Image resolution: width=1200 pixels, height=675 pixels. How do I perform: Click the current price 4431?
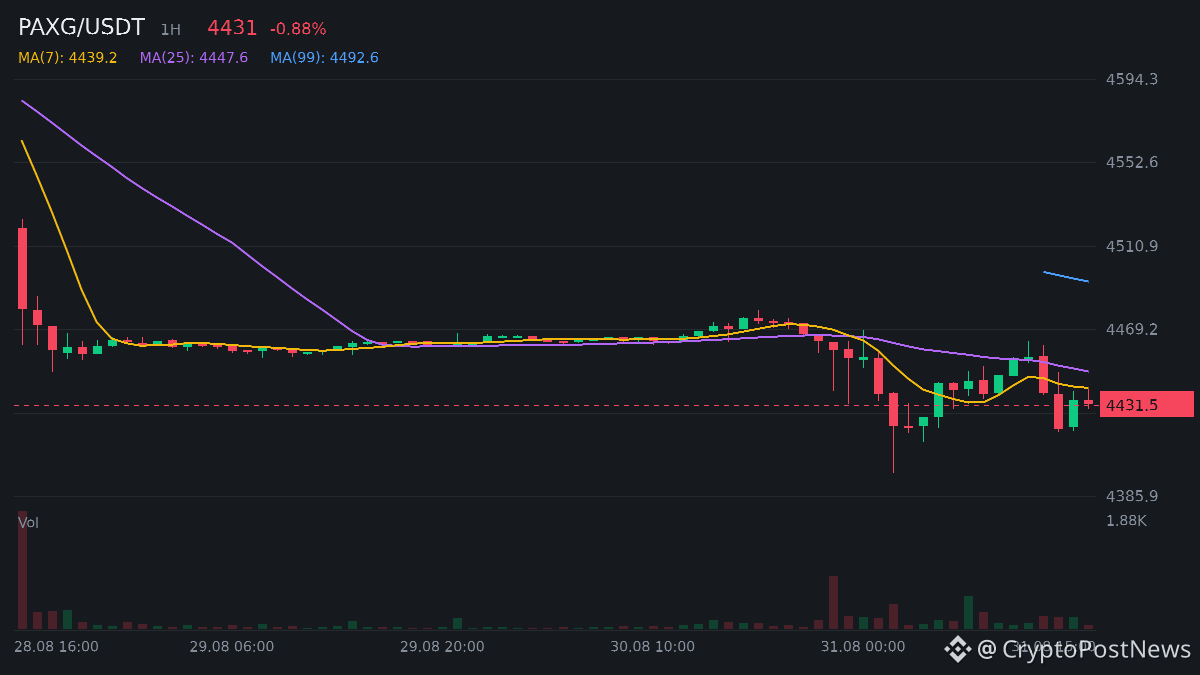tap(232, 28)
